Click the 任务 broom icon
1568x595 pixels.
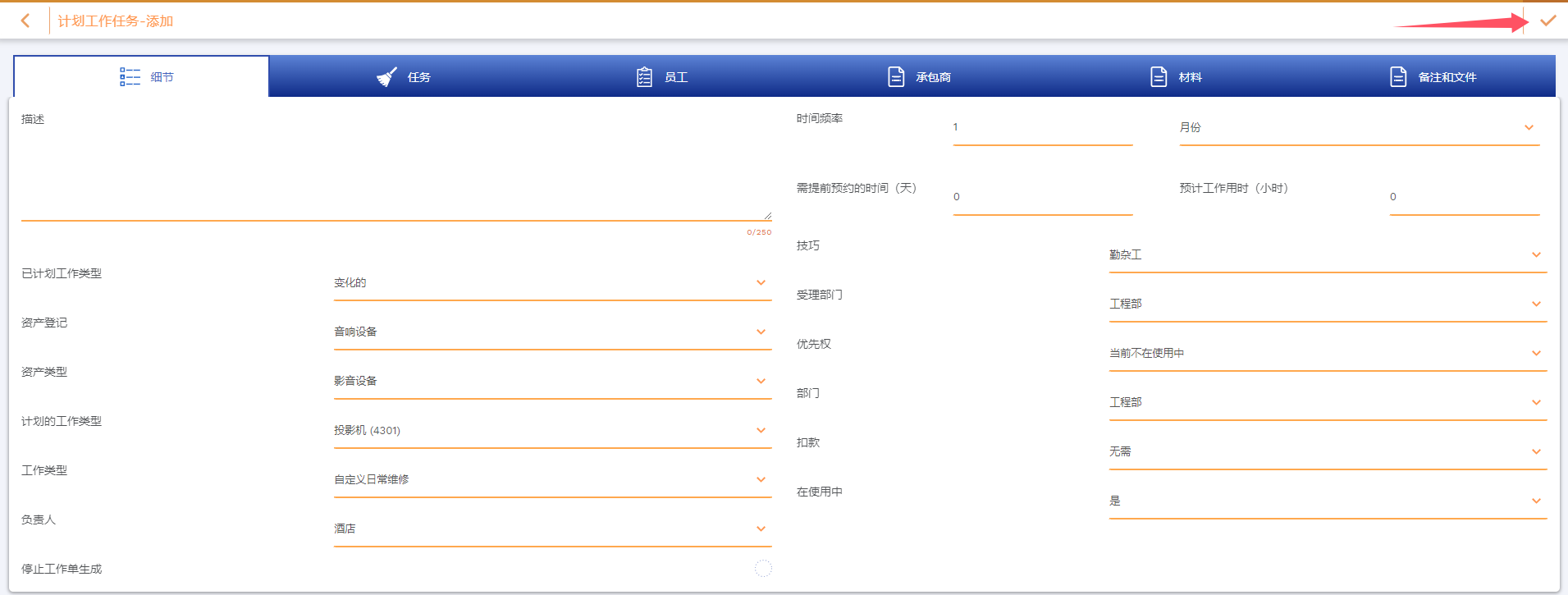(386, 77)
